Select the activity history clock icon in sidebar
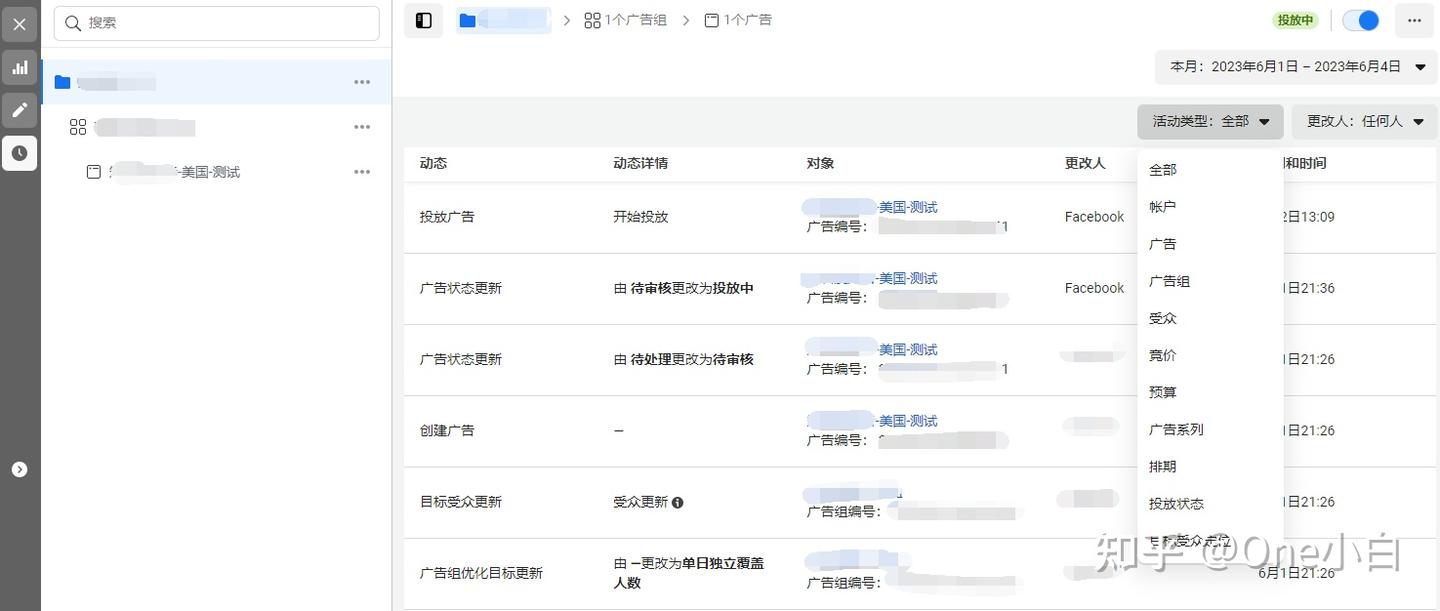Viewport: 1440px width, 611px height. (20, 153)
